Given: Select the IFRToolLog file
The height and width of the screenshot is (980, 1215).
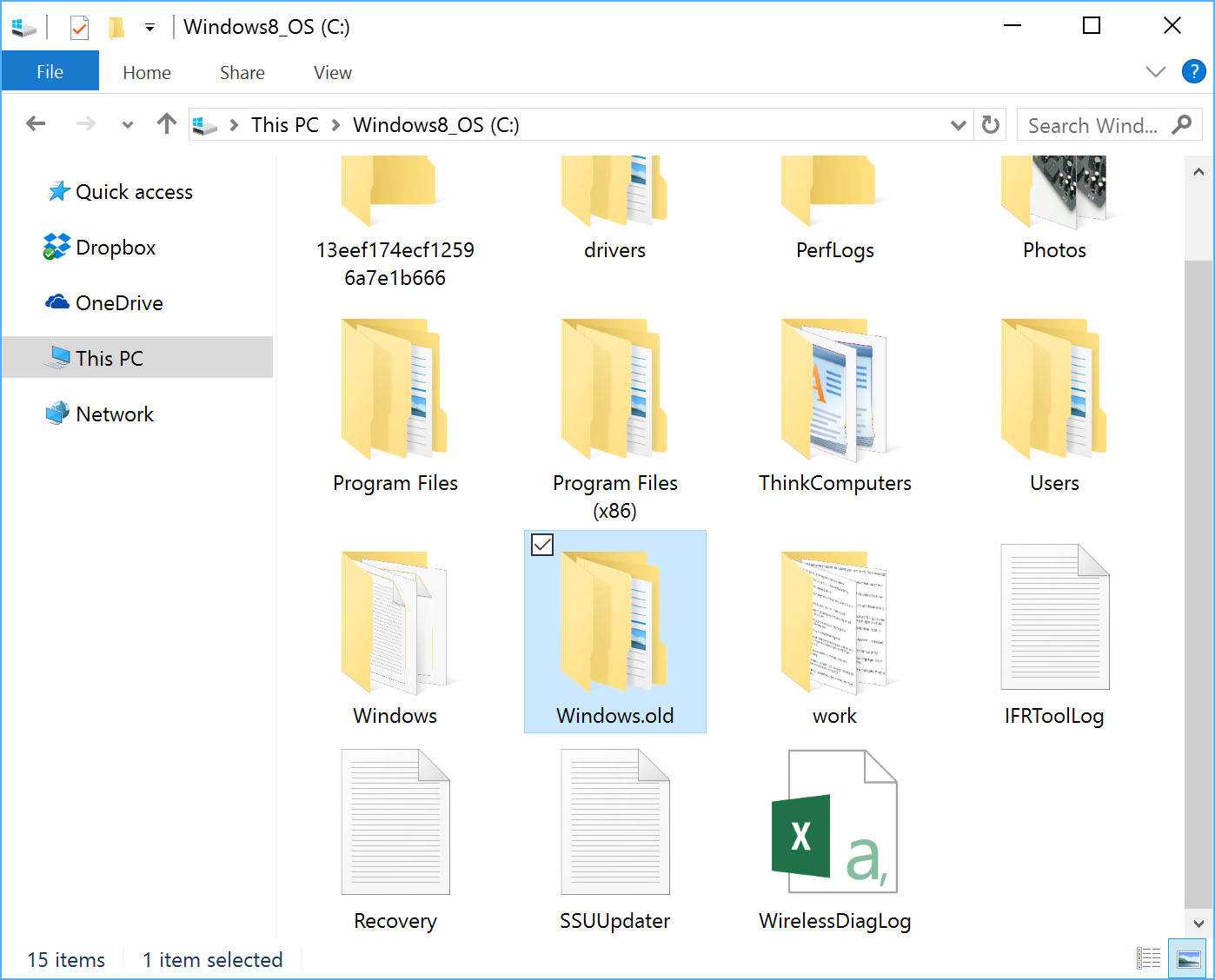Looking at the screenshot, I should 1054,637.
